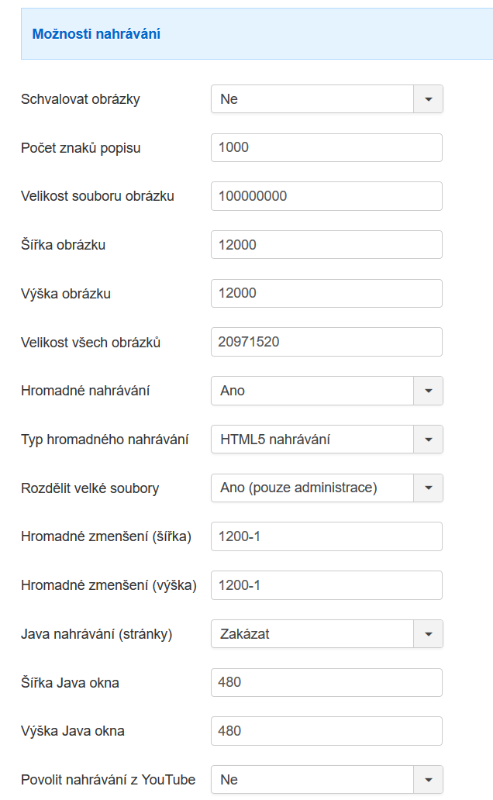Click the Hromadné zmenšení (výška) field

pos(327,585)
